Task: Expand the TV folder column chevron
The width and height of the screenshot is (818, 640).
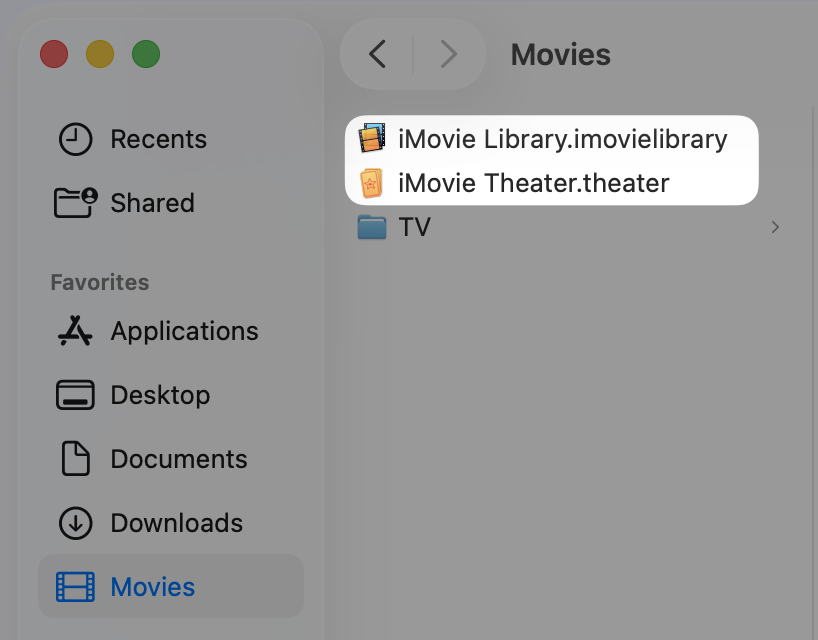Action: pyautogui.click(x=775, y=227)
